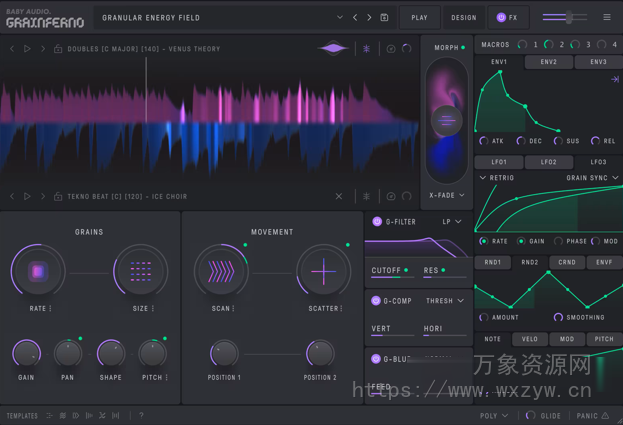Click the green modulation dot beside MORPH
The width and height of the screenshot is (623, 425).
point(463,48)
